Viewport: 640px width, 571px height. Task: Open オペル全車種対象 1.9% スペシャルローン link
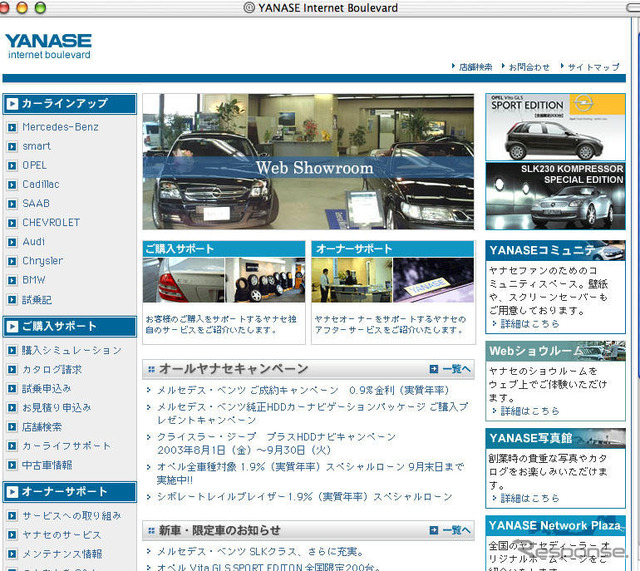pos(311,473)
